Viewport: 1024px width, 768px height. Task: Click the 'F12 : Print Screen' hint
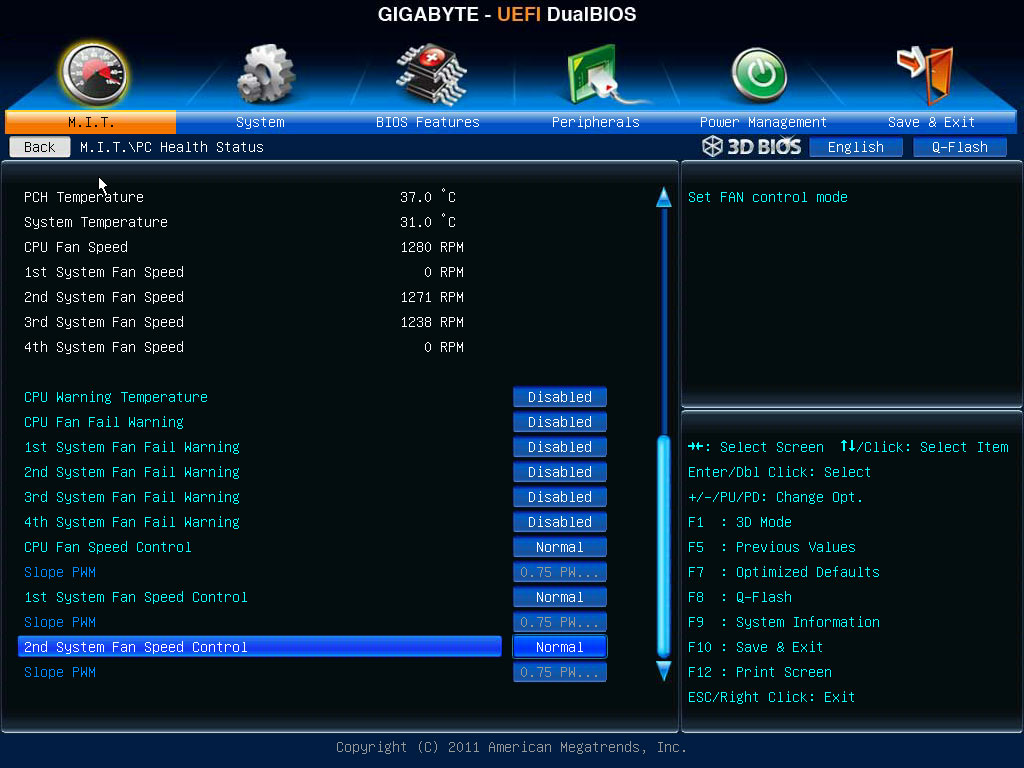(x=760, y=672)
